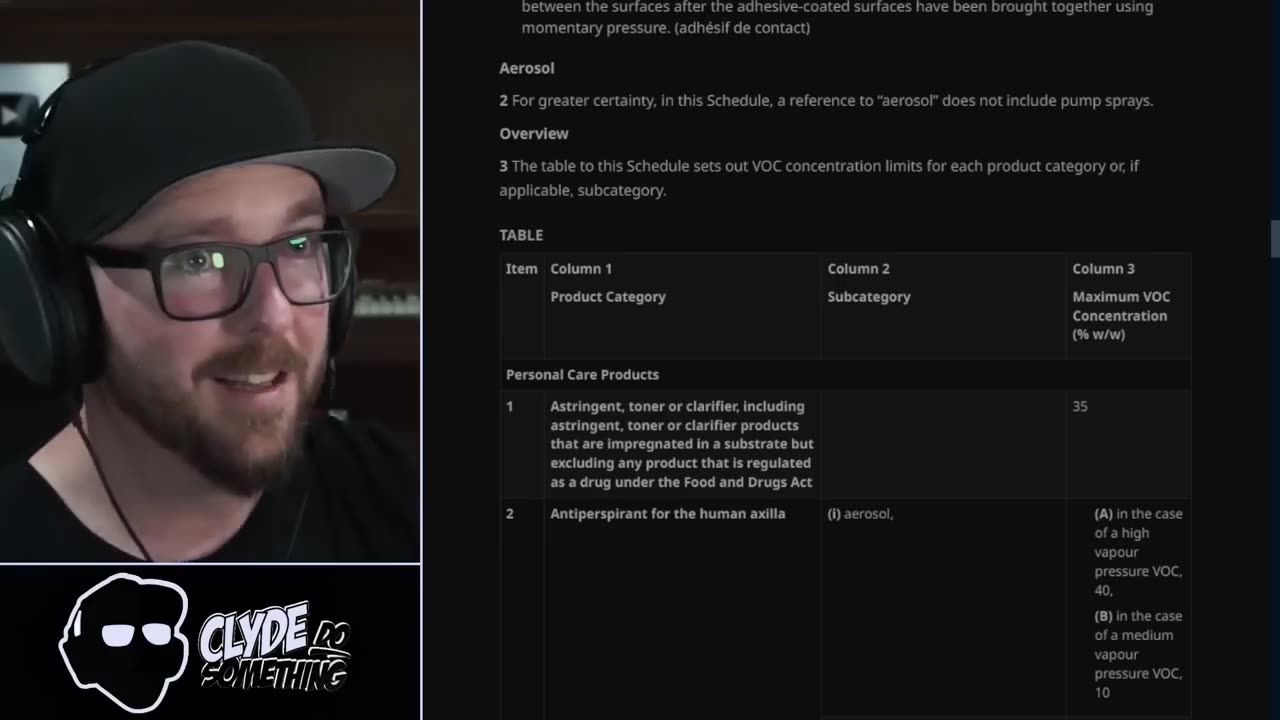The height and width of the screenshot is (720, 1280).
Task: Click the adhésif de contact French term
Action: 742,28
